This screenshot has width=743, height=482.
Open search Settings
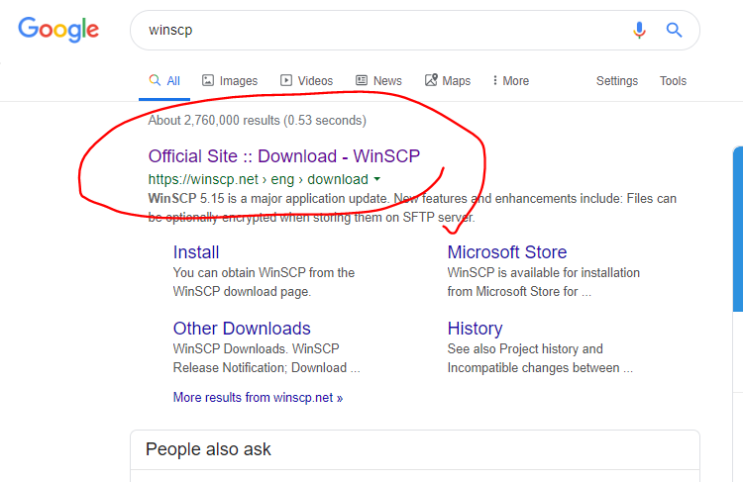tap(617, 81)
